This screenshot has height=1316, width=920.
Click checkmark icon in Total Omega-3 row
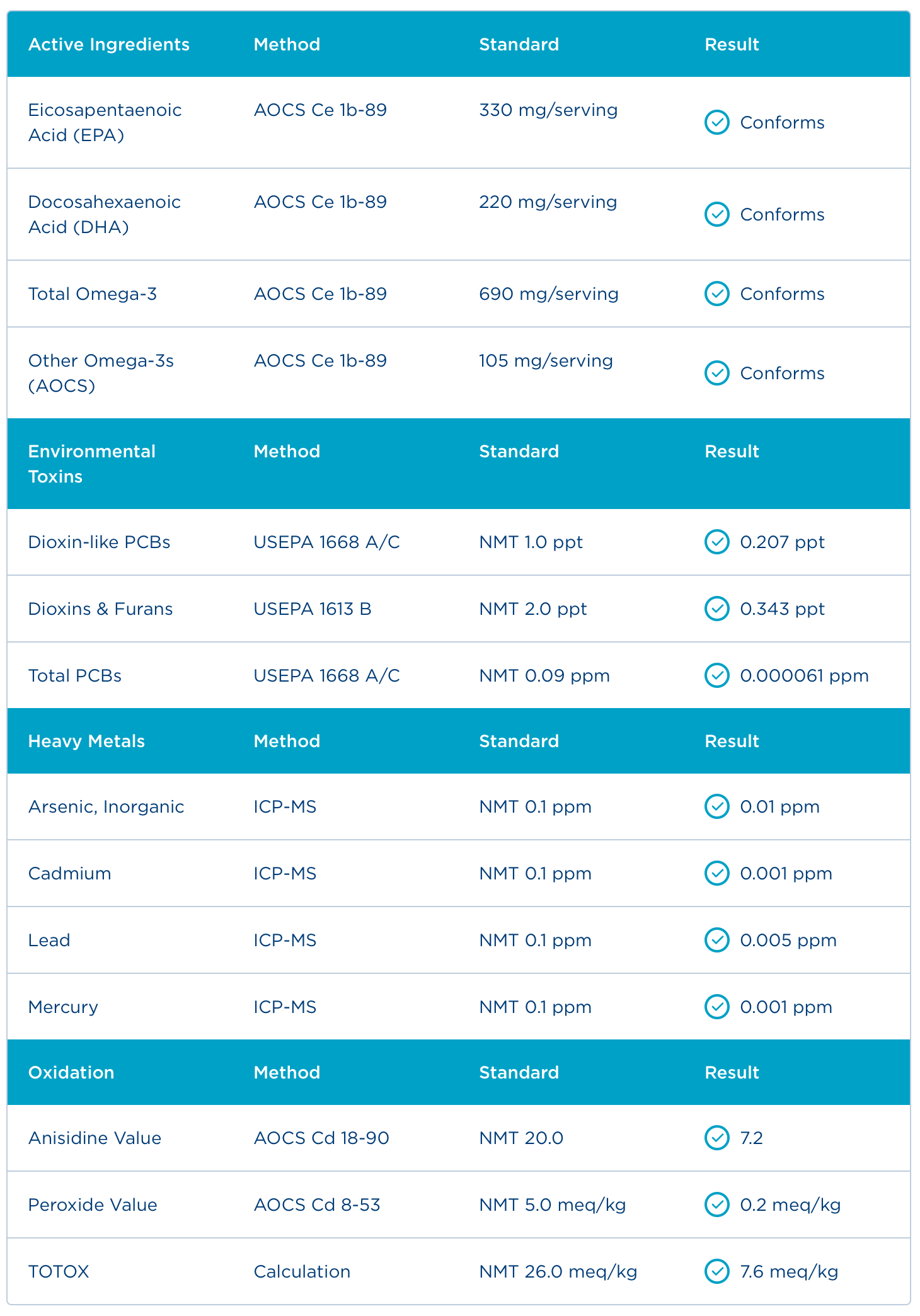tap(716, 294)
